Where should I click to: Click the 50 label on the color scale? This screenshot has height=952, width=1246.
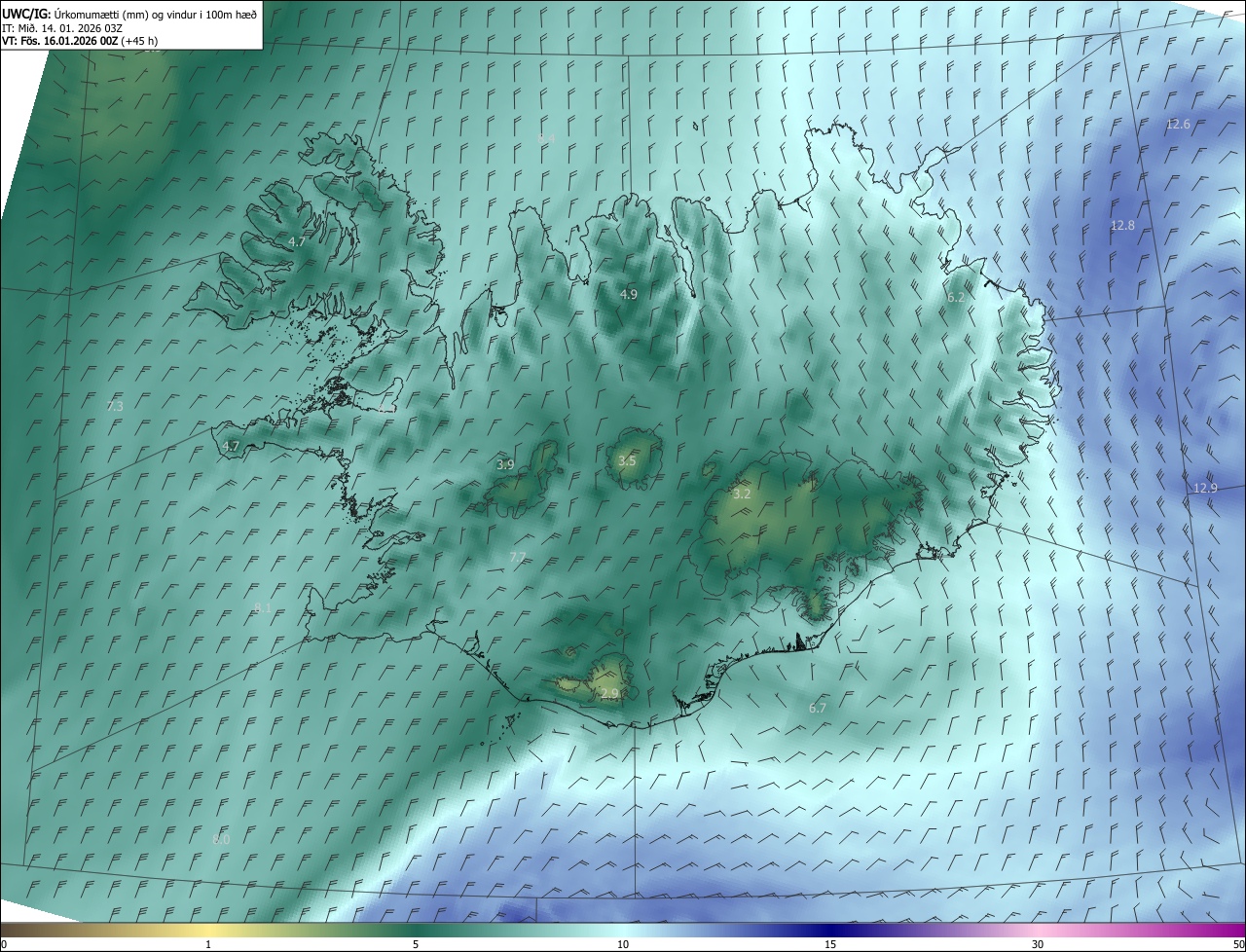coord(1238,944)
